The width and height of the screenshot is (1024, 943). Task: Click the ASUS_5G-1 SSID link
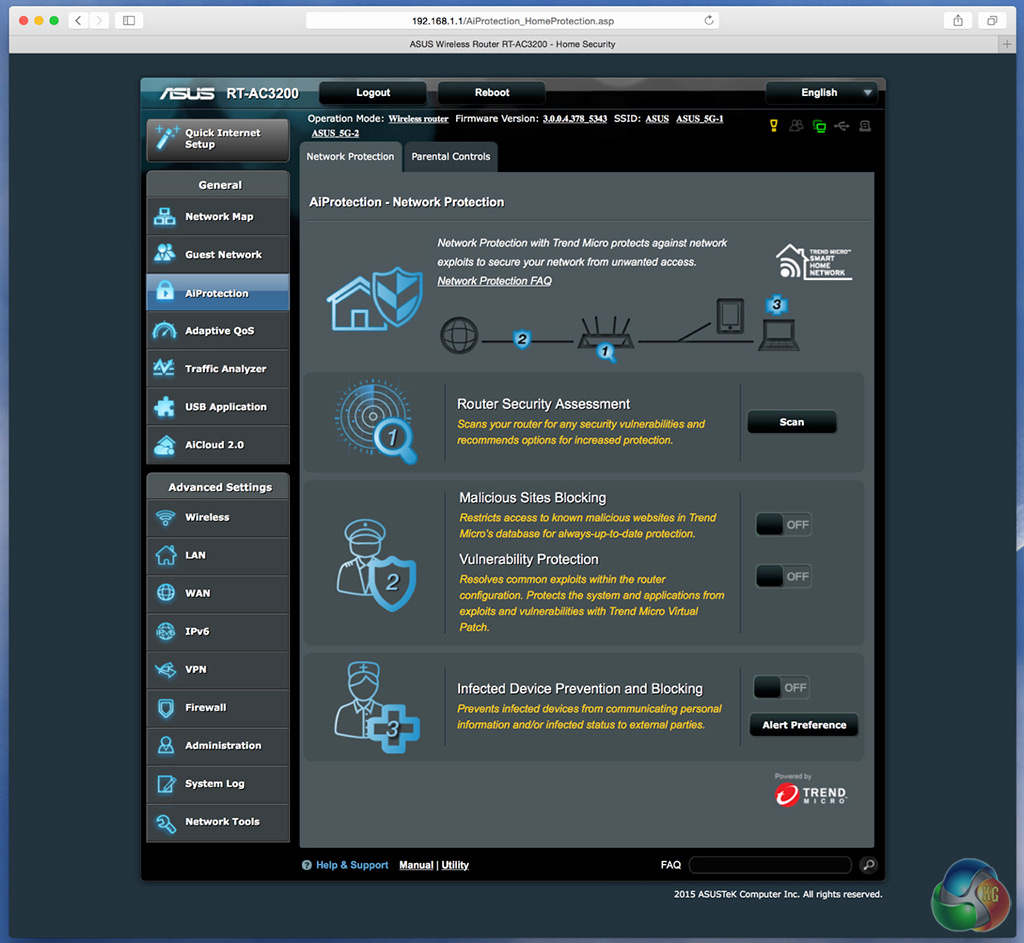tap(699, 119)
